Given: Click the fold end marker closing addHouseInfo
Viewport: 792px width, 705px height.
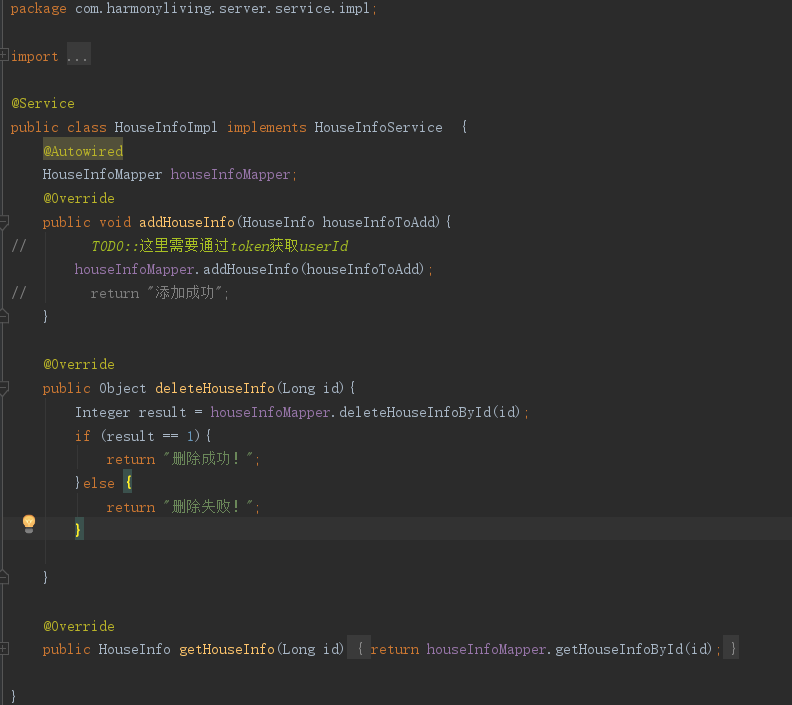Looking at the screenshot, I should 4,317.
